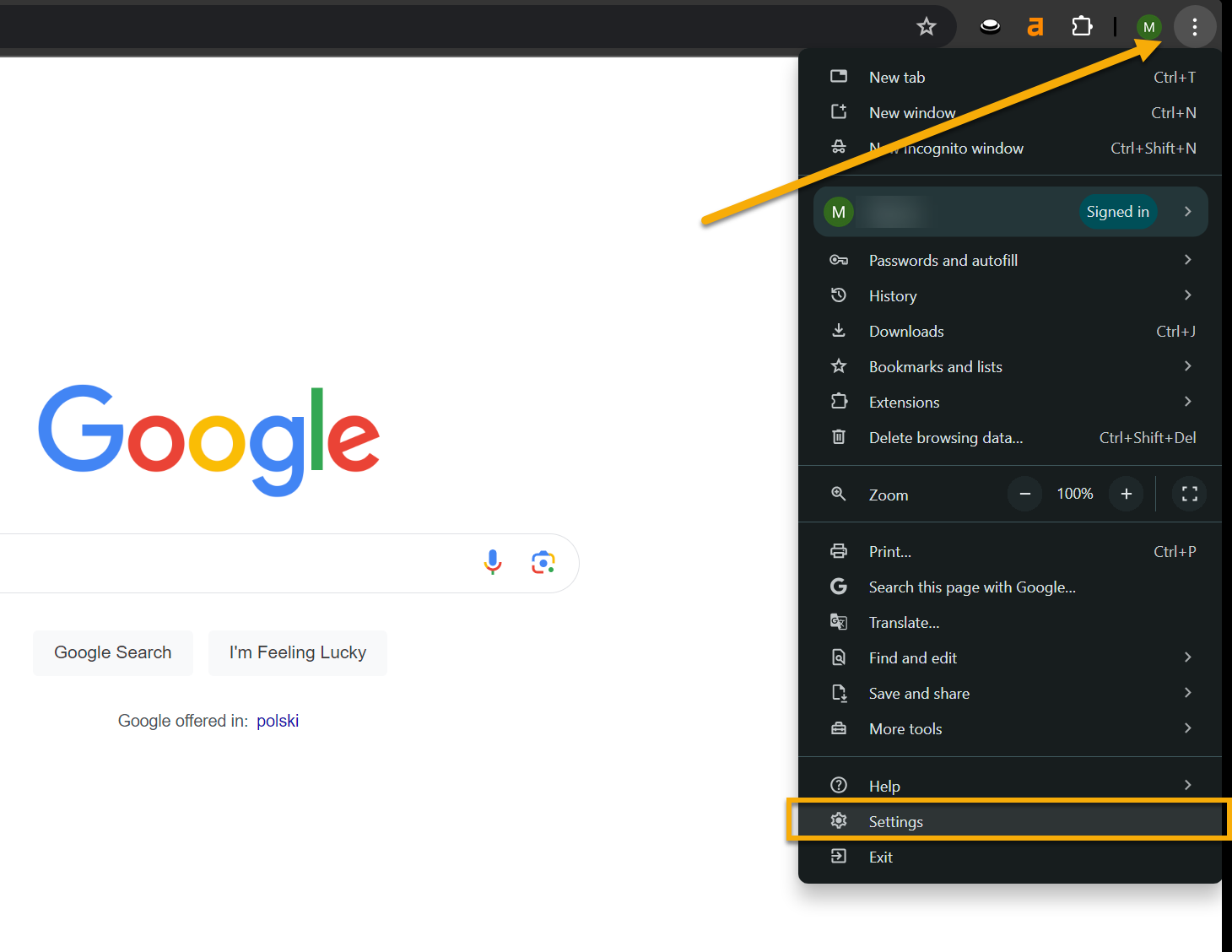Choose Print from the menu
Screen dimensions: 1232x952
(x=1010, y=551)
